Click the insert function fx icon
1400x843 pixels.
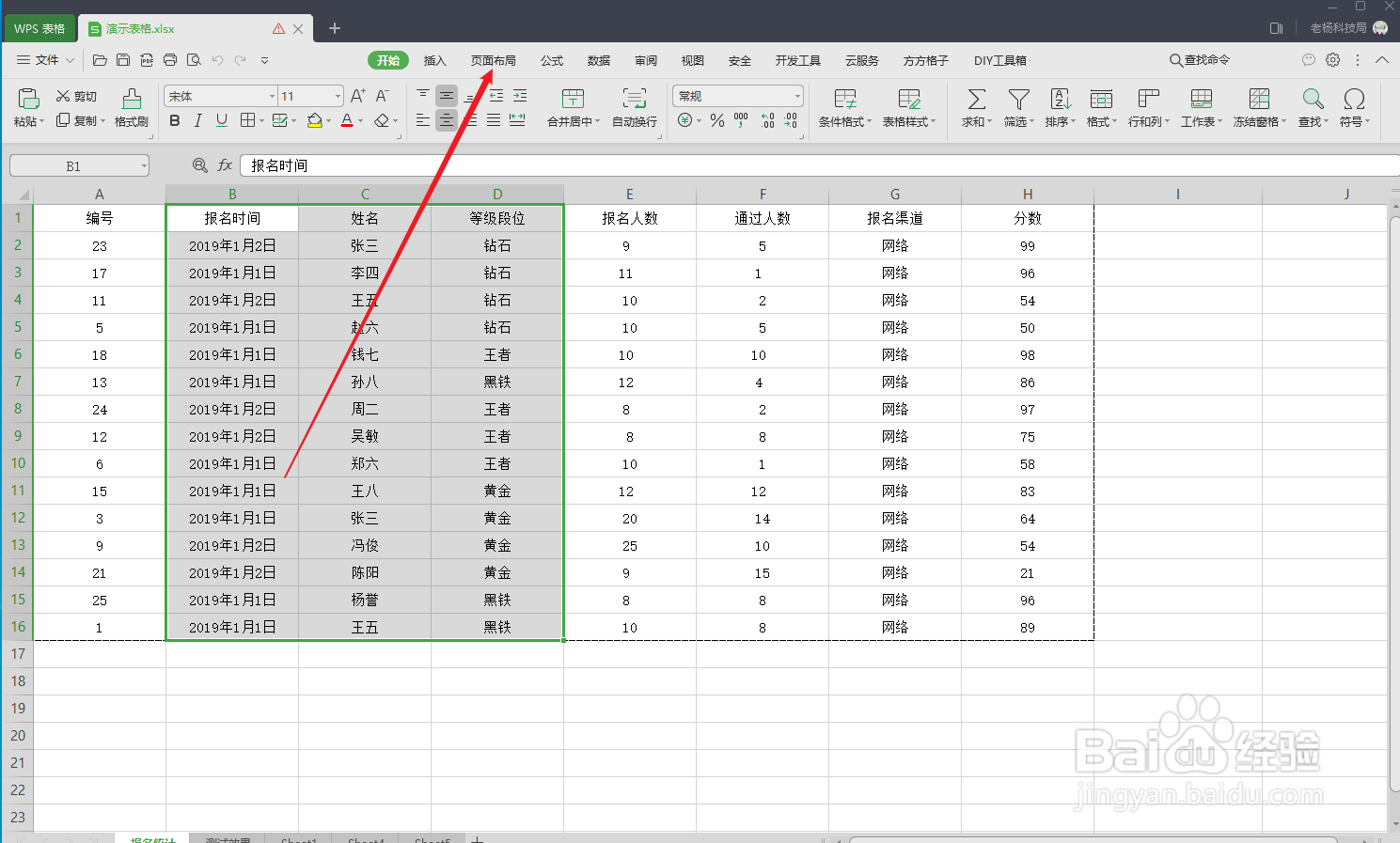click(225, 165)
